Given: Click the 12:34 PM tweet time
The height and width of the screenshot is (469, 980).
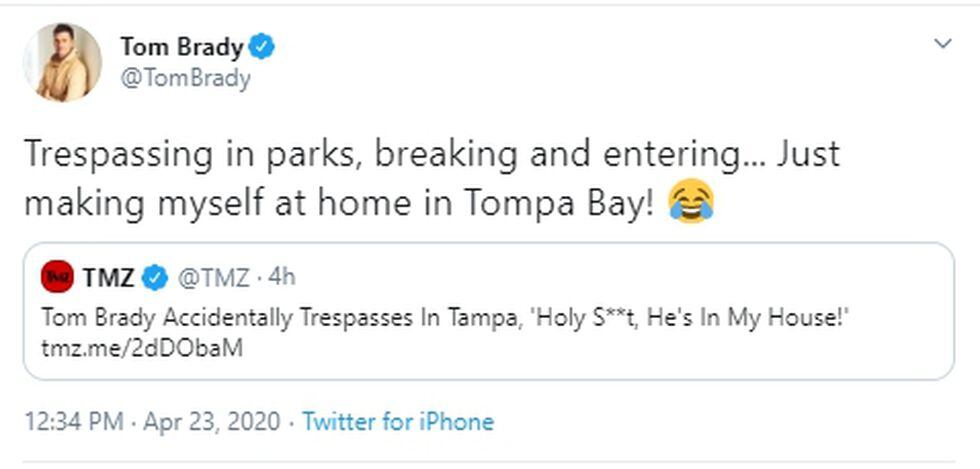Looking at the screenshot, I should (74, 421).
